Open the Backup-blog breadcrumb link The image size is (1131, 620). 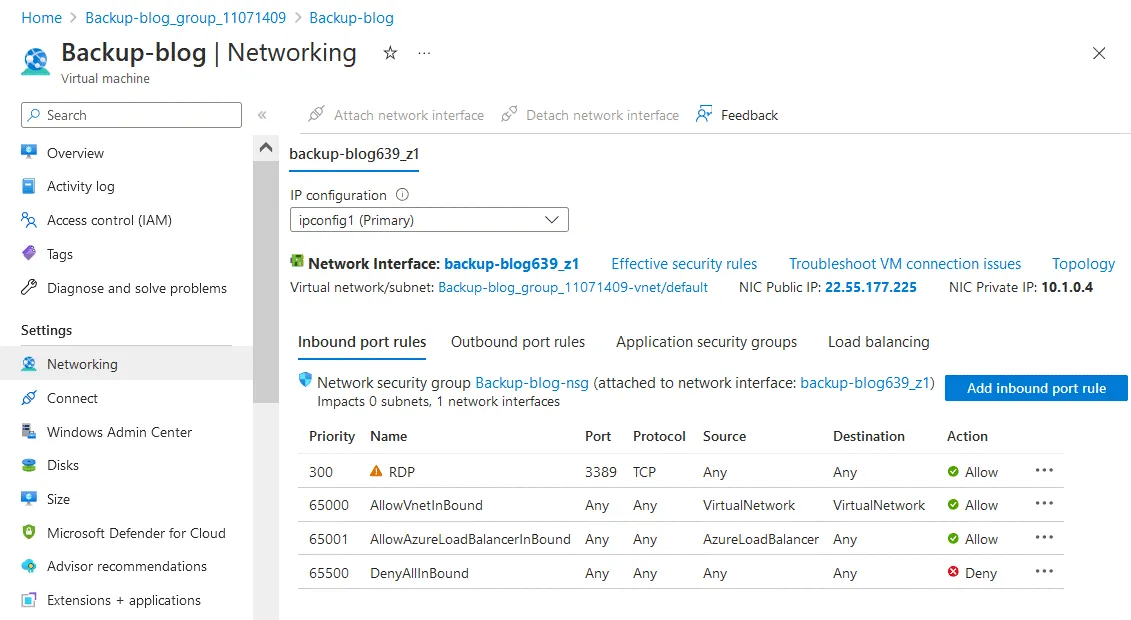351,17
